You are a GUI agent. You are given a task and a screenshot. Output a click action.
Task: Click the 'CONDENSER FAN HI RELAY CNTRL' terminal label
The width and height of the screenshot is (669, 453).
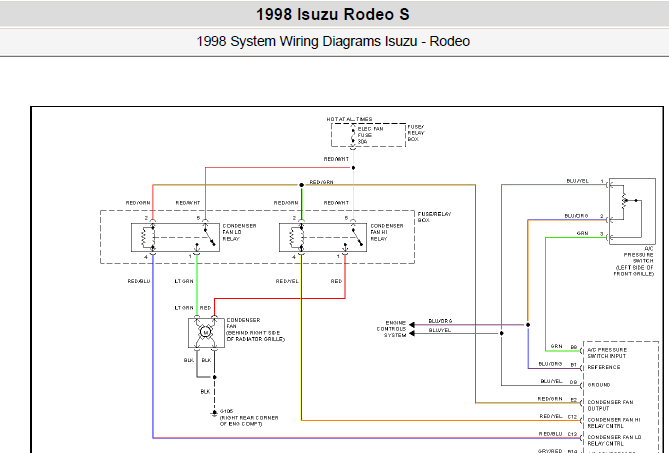[614, 423]
